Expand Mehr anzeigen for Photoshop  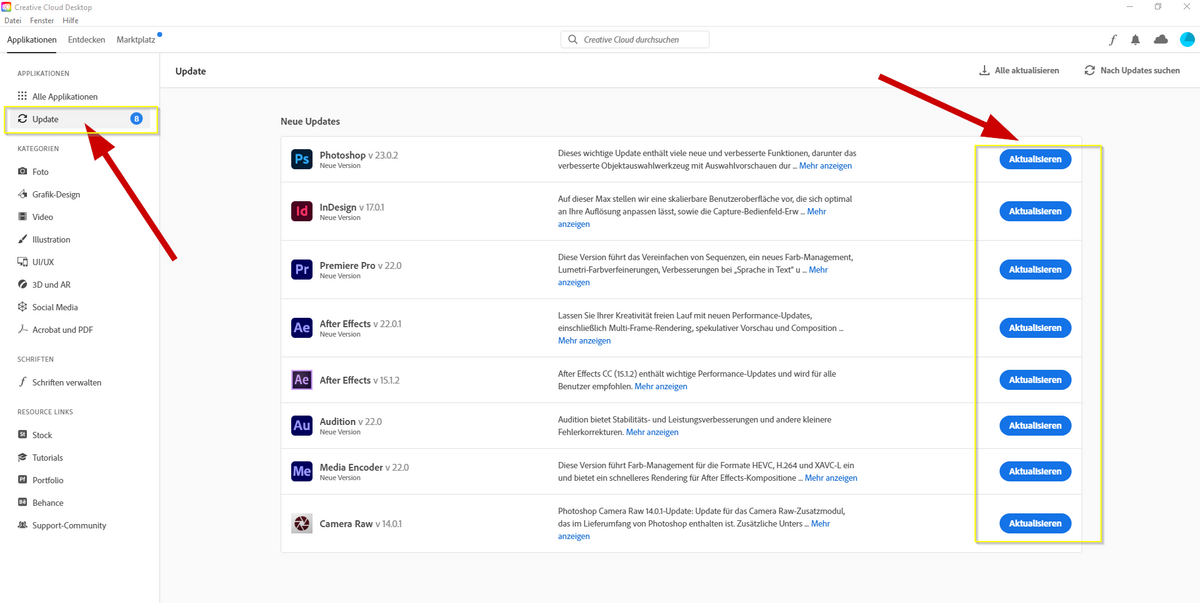pyautogui.click(x=826, y=166)
